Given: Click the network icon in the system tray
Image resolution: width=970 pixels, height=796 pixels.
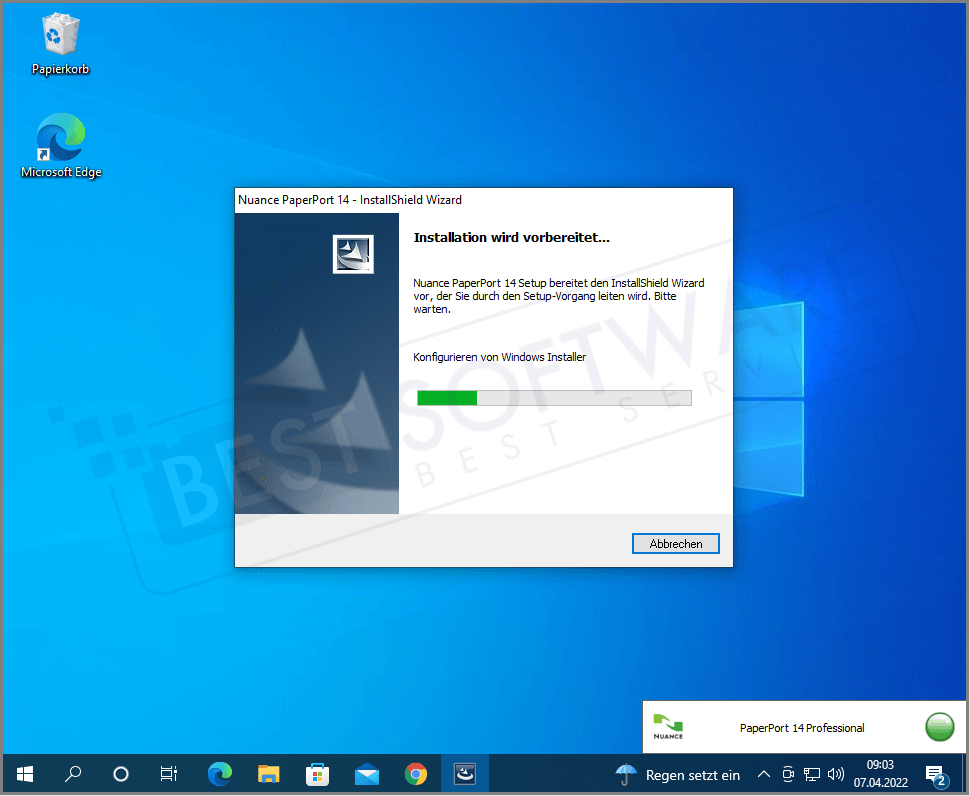Looking at the screenshot, I should click(812, 774).
